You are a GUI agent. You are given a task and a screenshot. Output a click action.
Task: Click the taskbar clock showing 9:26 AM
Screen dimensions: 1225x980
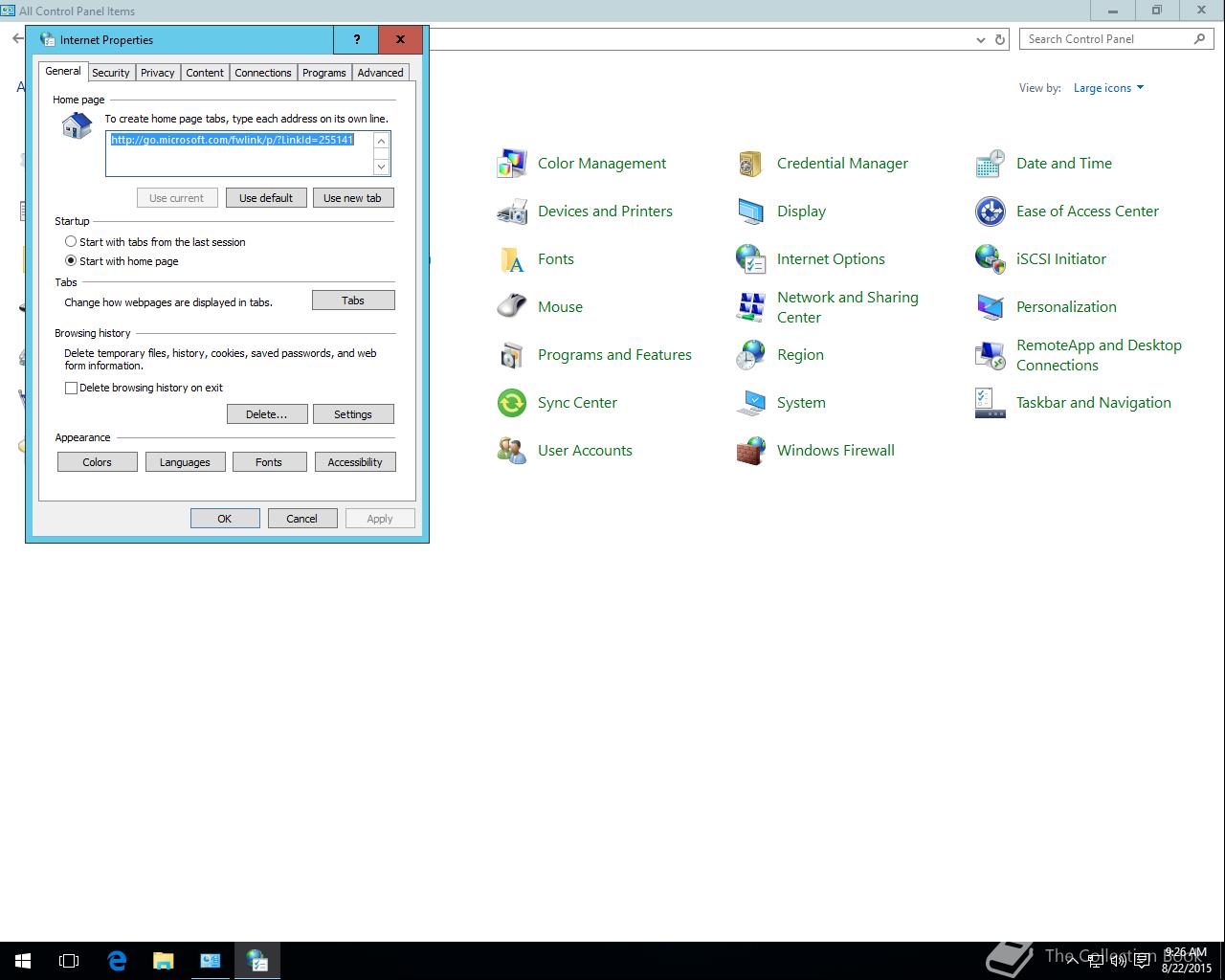point(1187,961)
